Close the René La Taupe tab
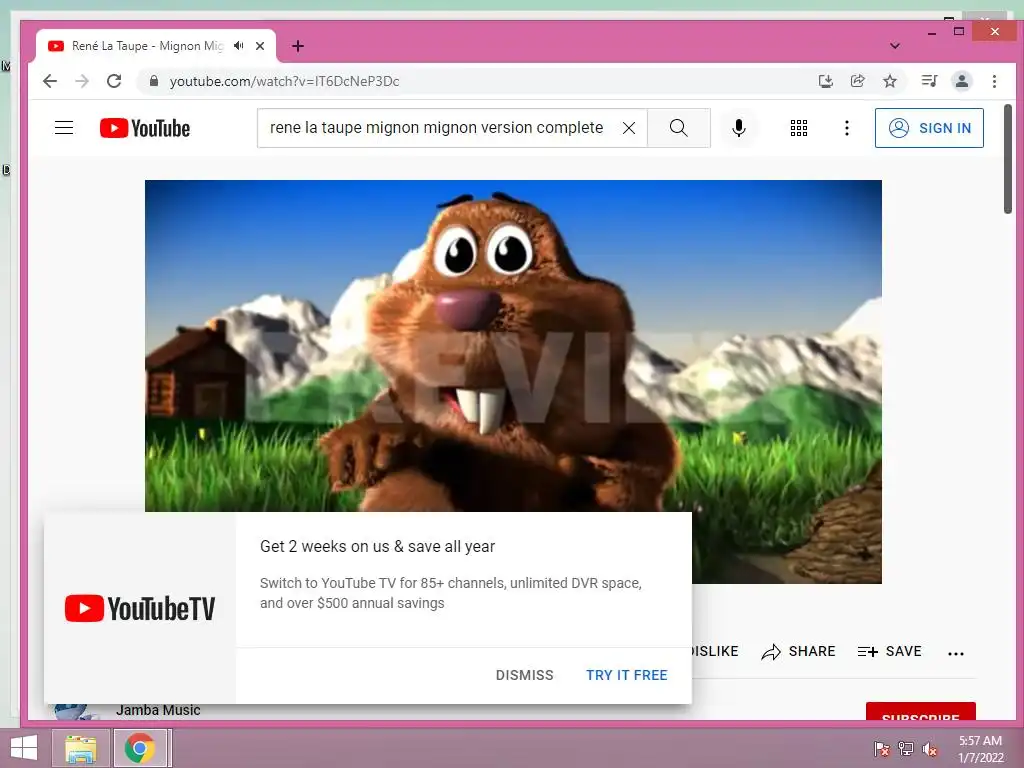The height and width of the screenshot is (768, 1024). click(x=260, y=46)
